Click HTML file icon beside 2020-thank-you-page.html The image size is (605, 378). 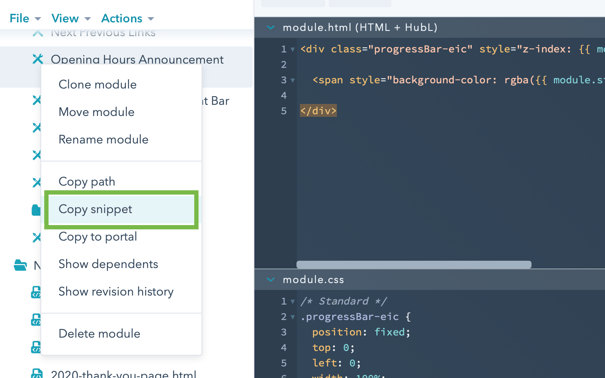(37, 374)
